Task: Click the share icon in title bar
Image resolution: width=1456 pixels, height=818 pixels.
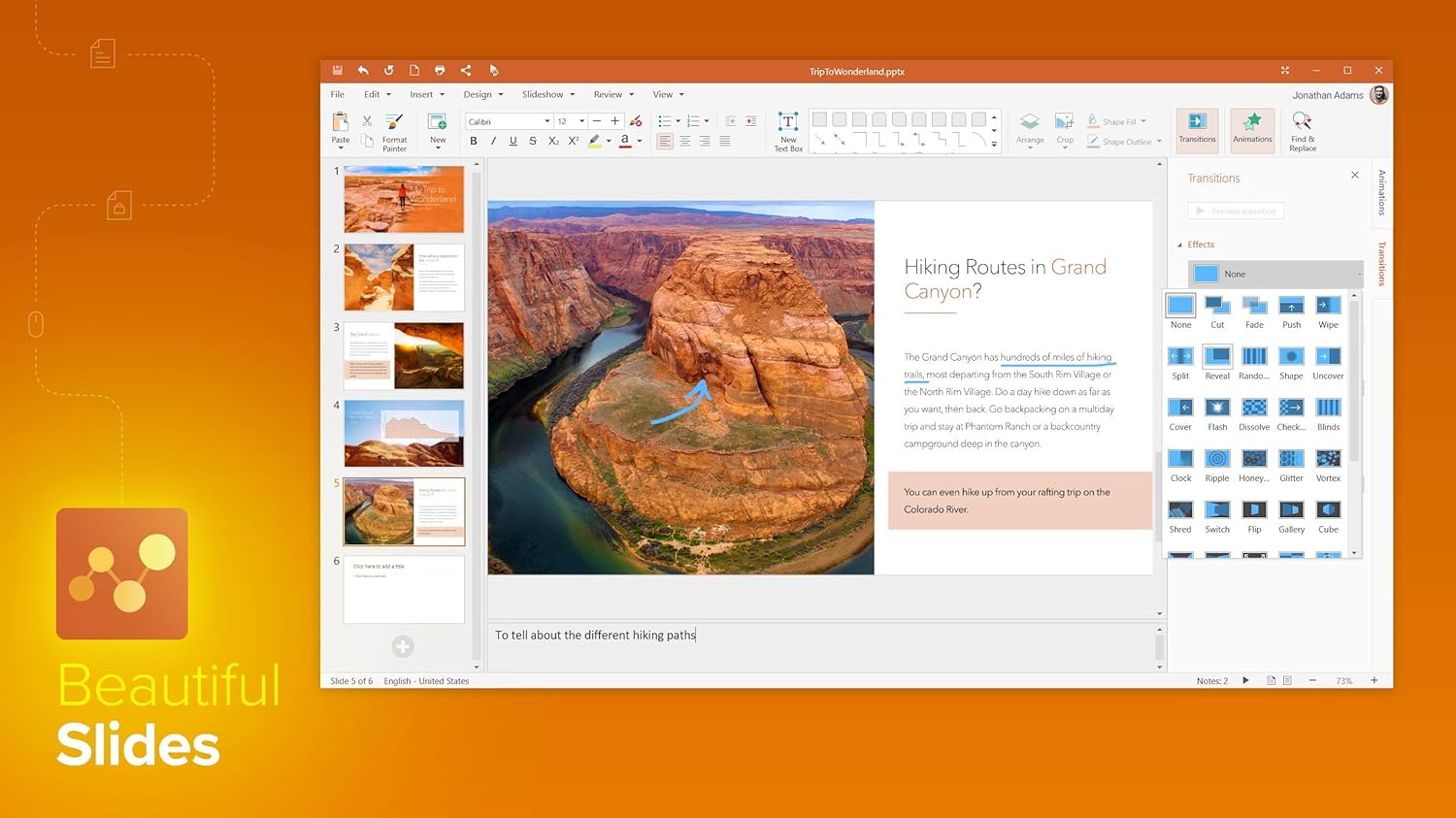Action: [466, 71]
